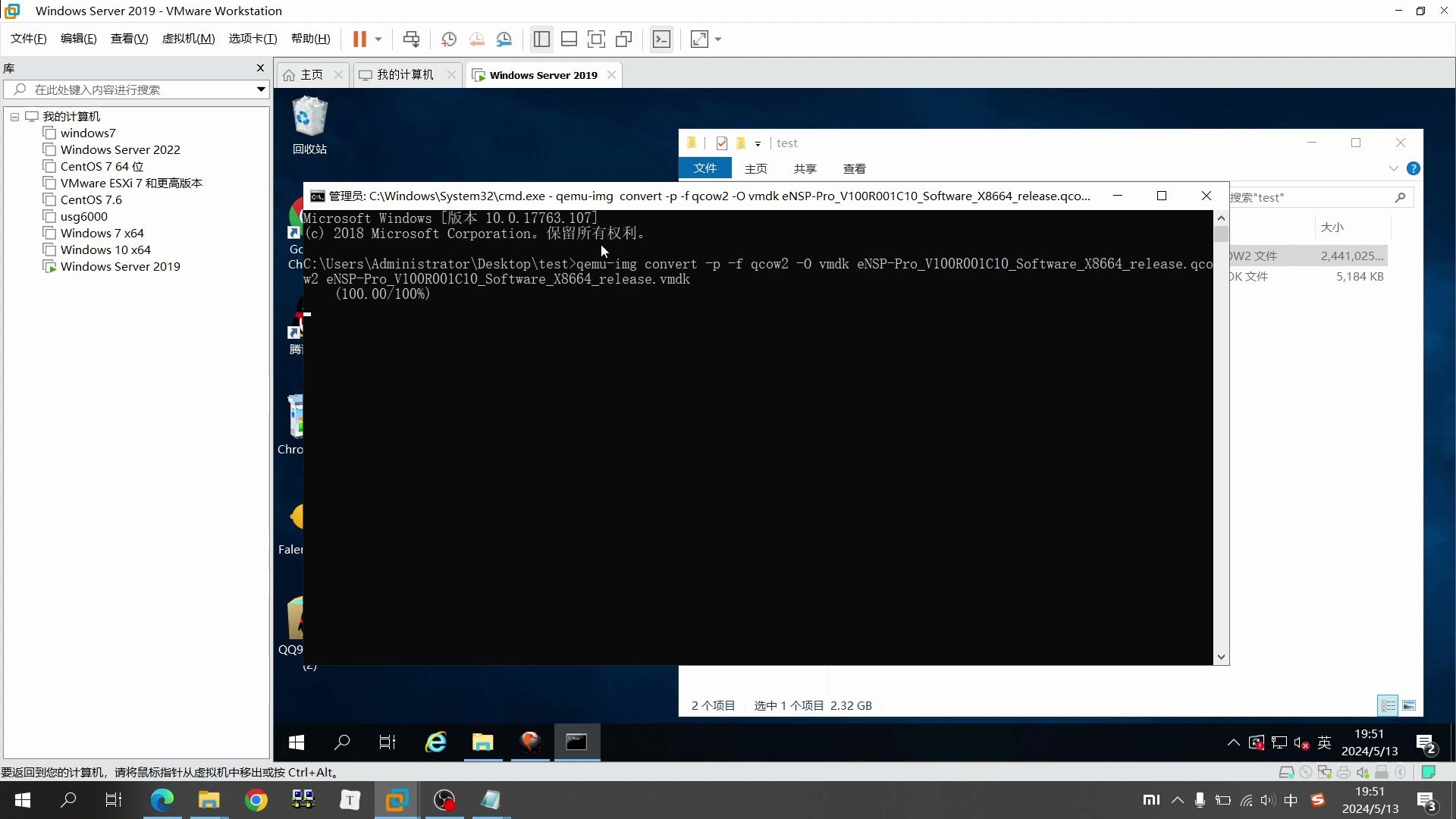Viewport: 1456px width, 819px height.
Task: Send Ctrl+Alt+Del to the virtual machine
Action: (411, 39)
